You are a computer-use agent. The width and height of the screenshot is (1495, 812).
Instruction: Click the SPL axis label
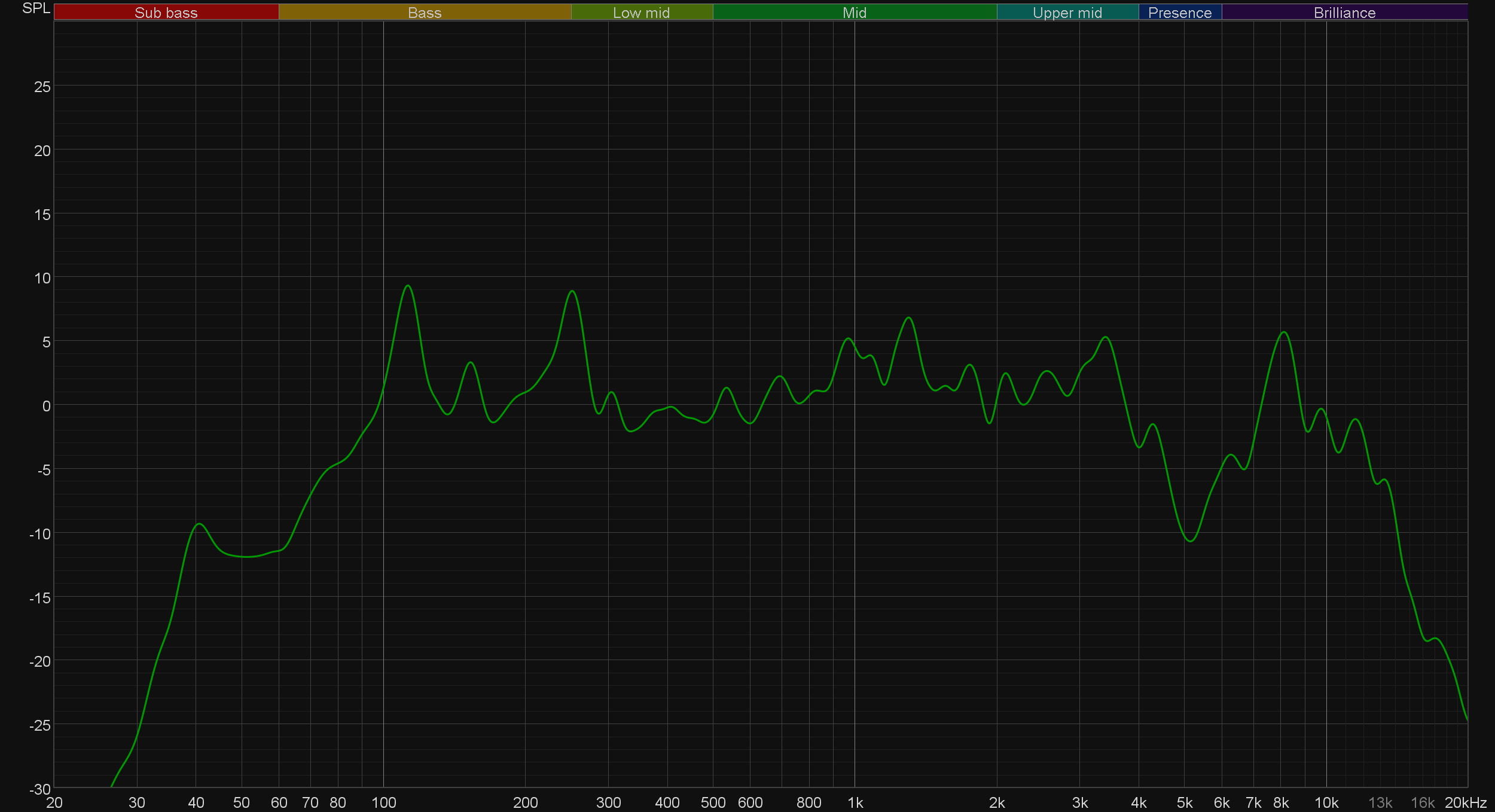click(36, 8)
